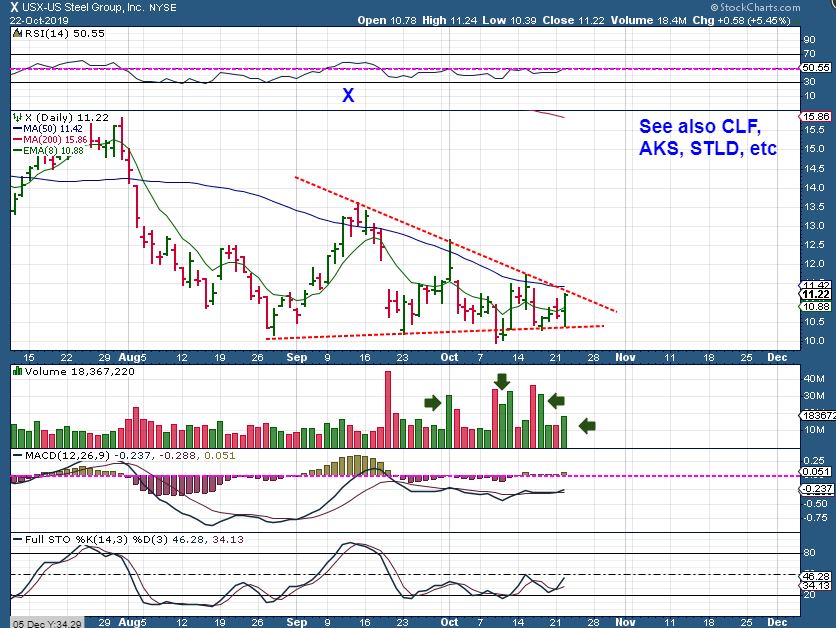Click the green down arrow above volume bars
Image resolution: width=836 pixels, height=628 pixels.
pos(502,381)
